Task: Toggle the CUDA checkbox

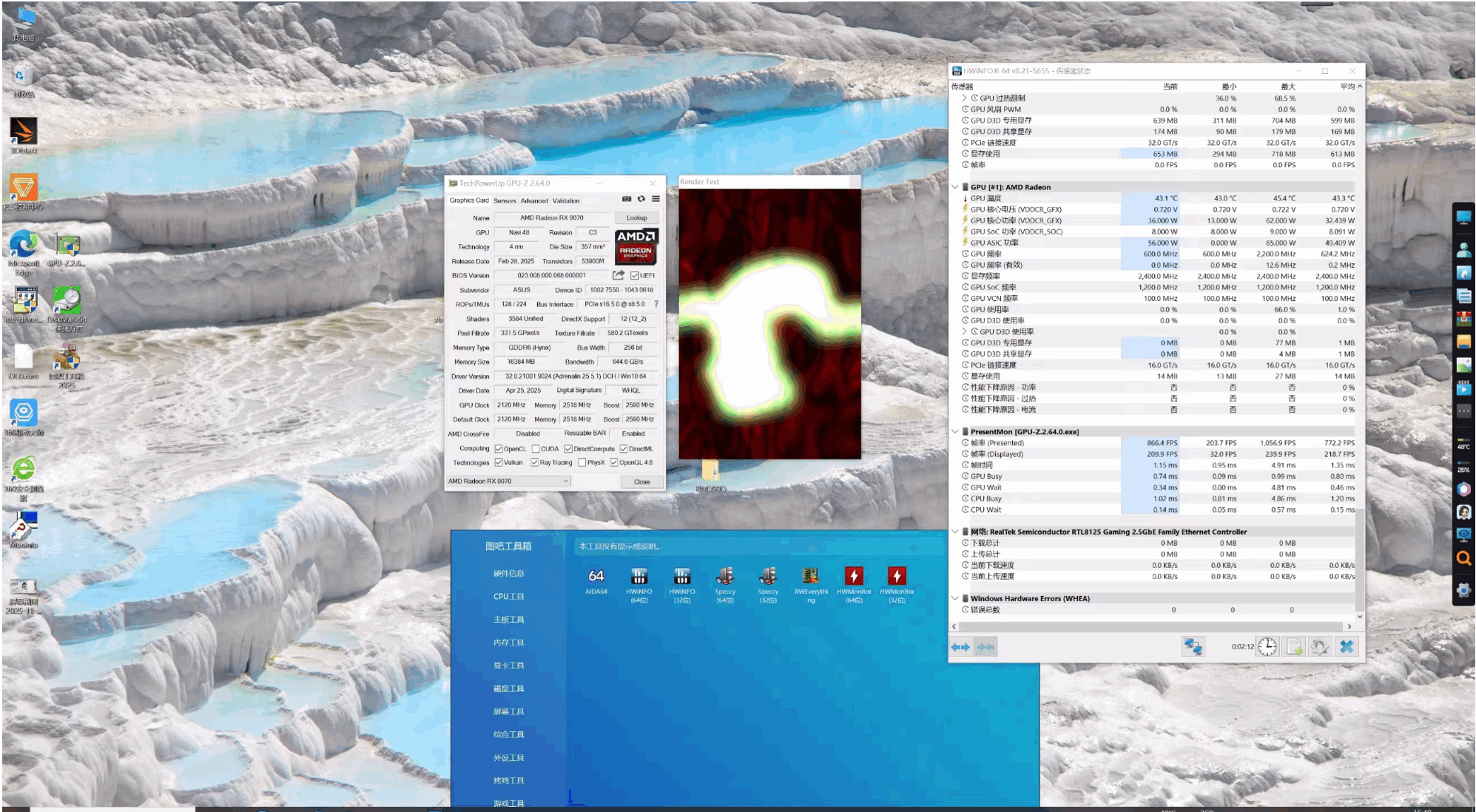Action: [x=536, y=449]
